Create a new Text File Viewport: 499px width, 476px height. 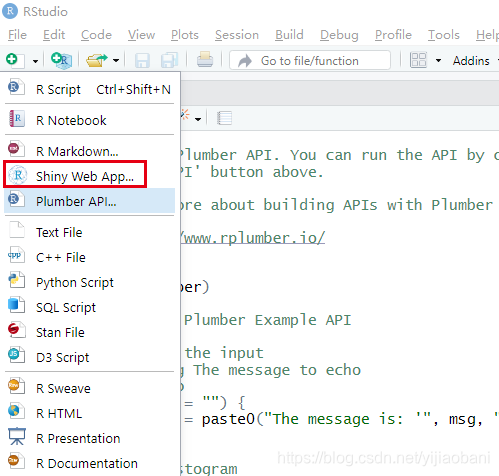coord(89,232)
